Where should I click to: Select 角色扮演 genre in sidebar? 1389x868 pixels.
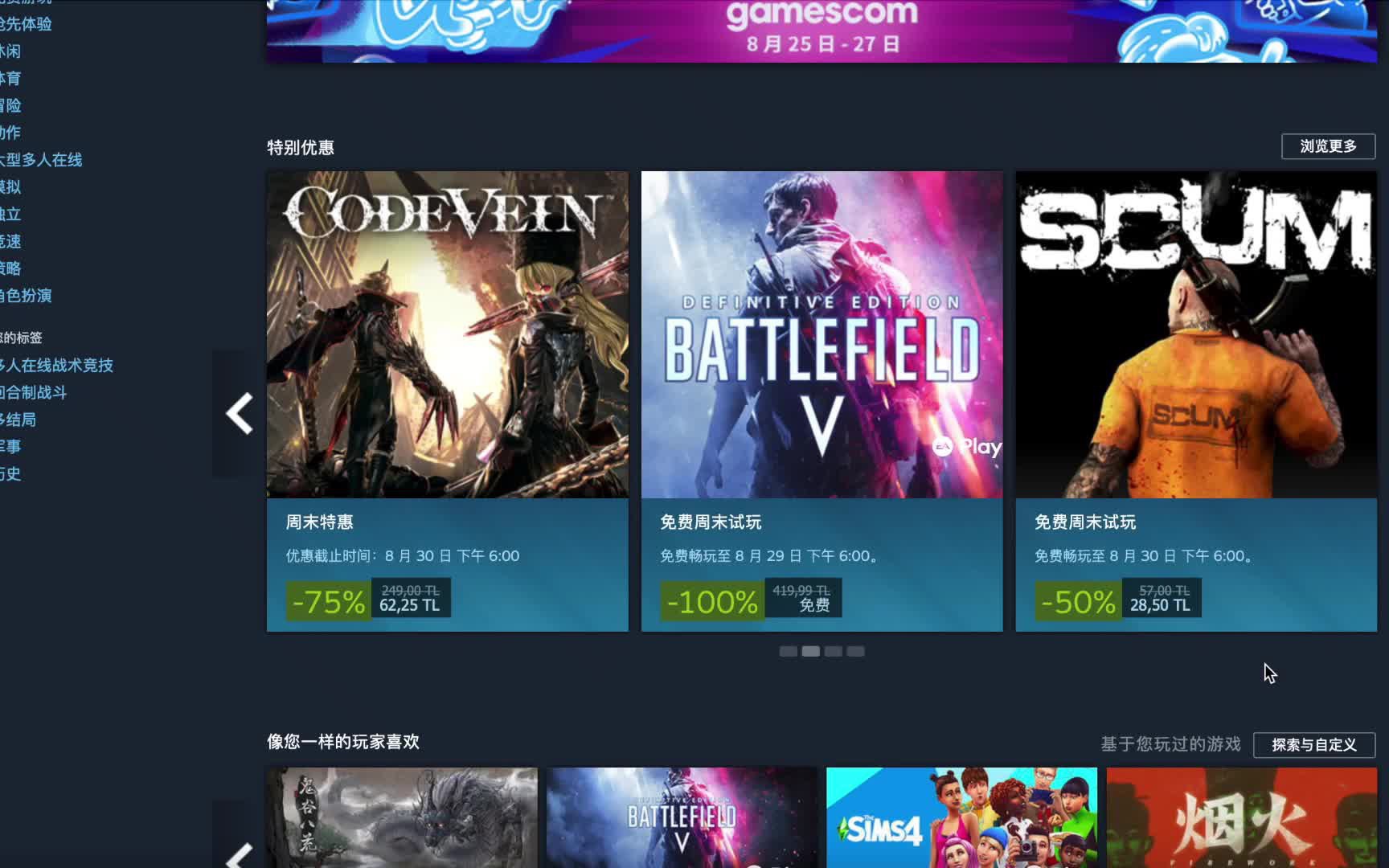point(26,296)
